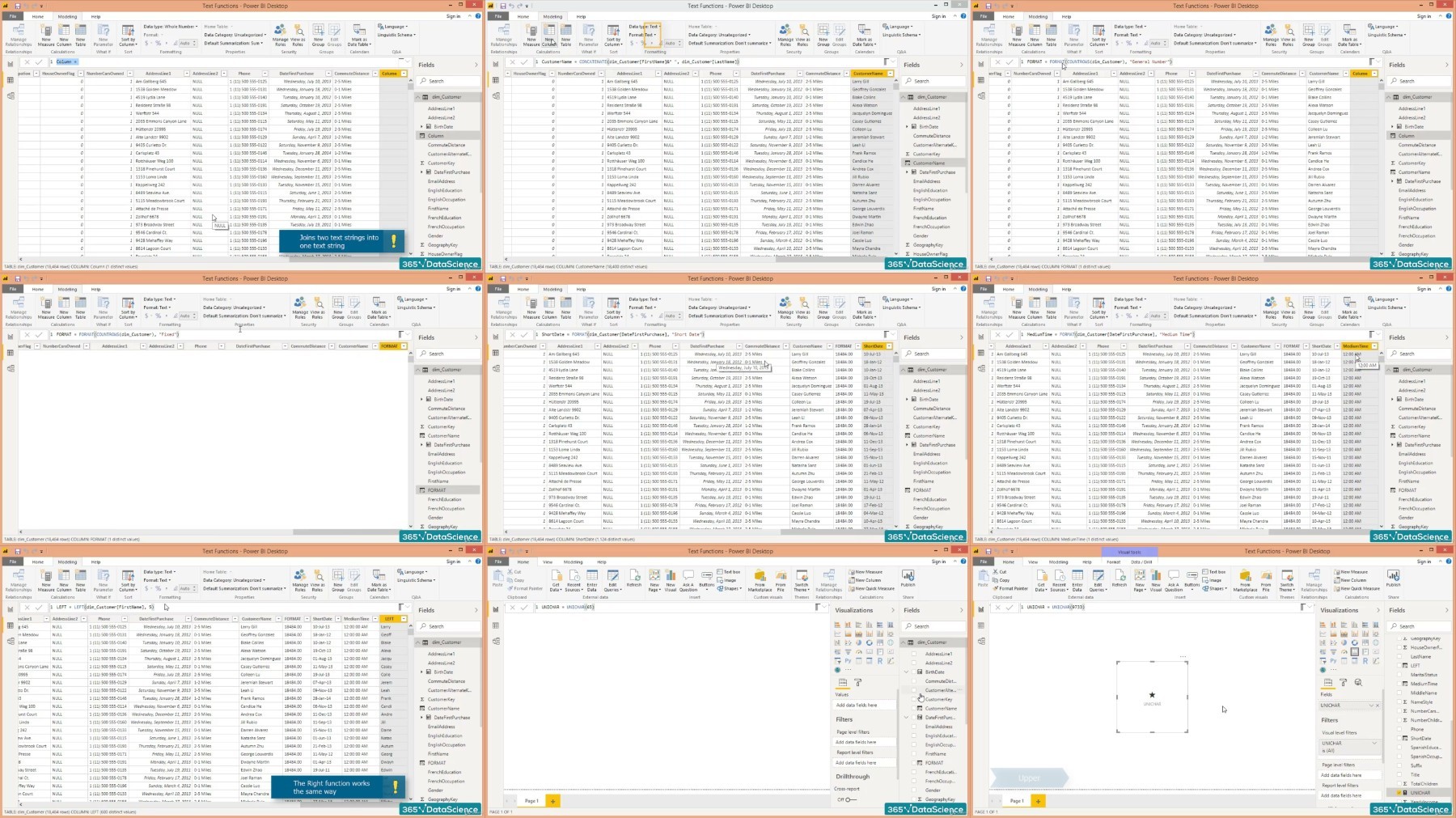Open Data type dropdown in top-left window
The image size is (1456, 818).
point(171,27)
